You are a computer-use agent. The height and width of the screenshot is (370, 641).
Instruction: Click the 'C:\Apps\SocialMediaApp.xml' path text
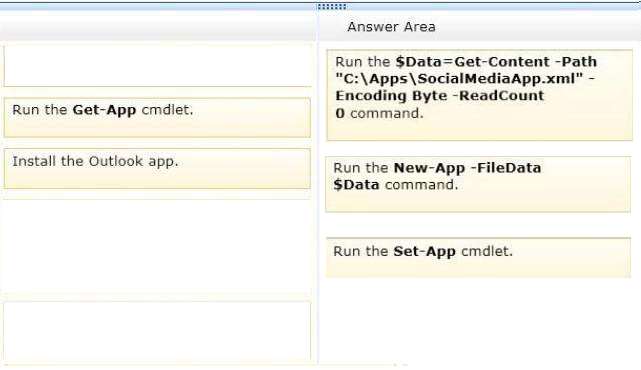point(459,78)
